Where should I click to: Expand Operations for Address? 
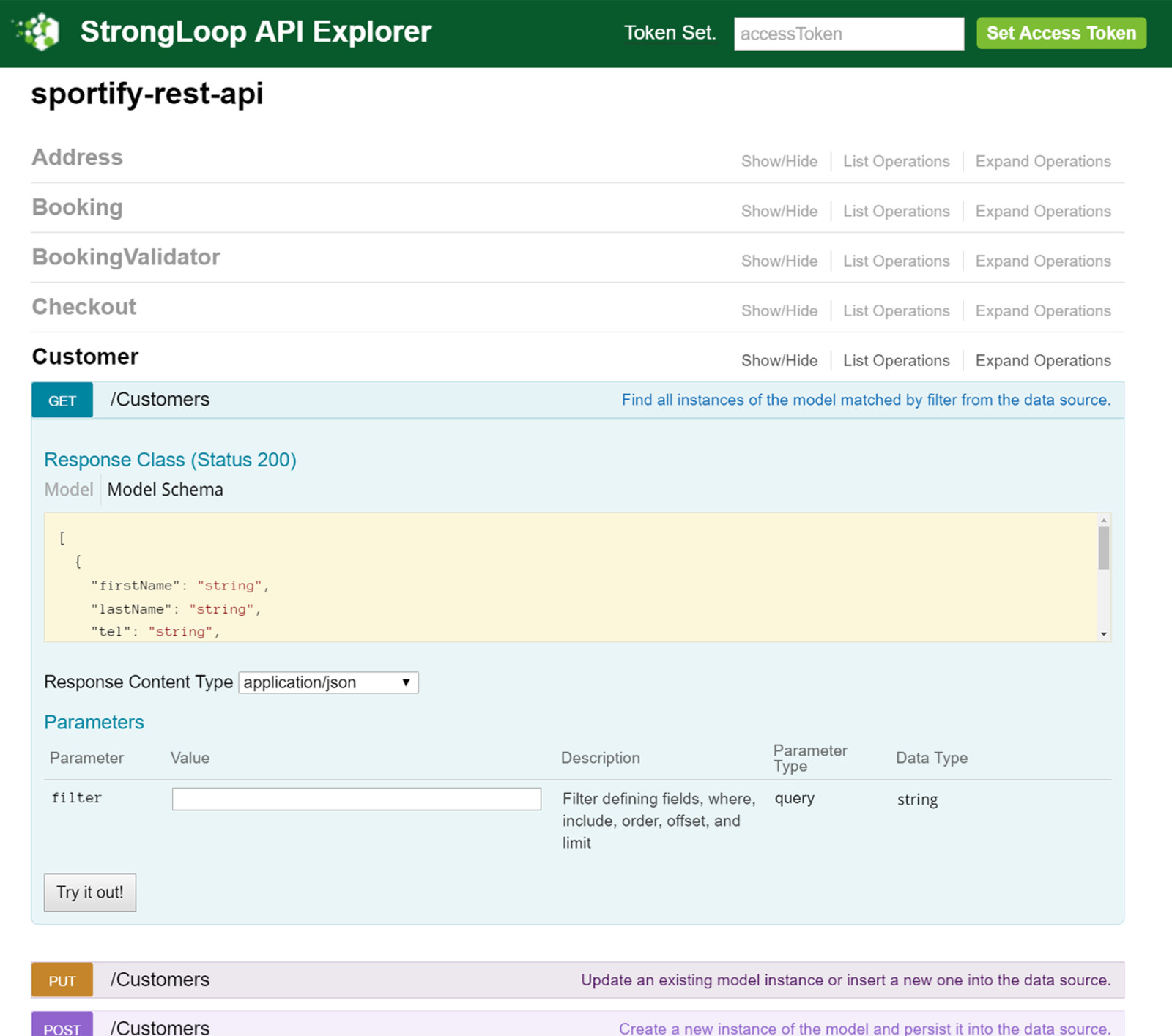tap(1043, 161)
